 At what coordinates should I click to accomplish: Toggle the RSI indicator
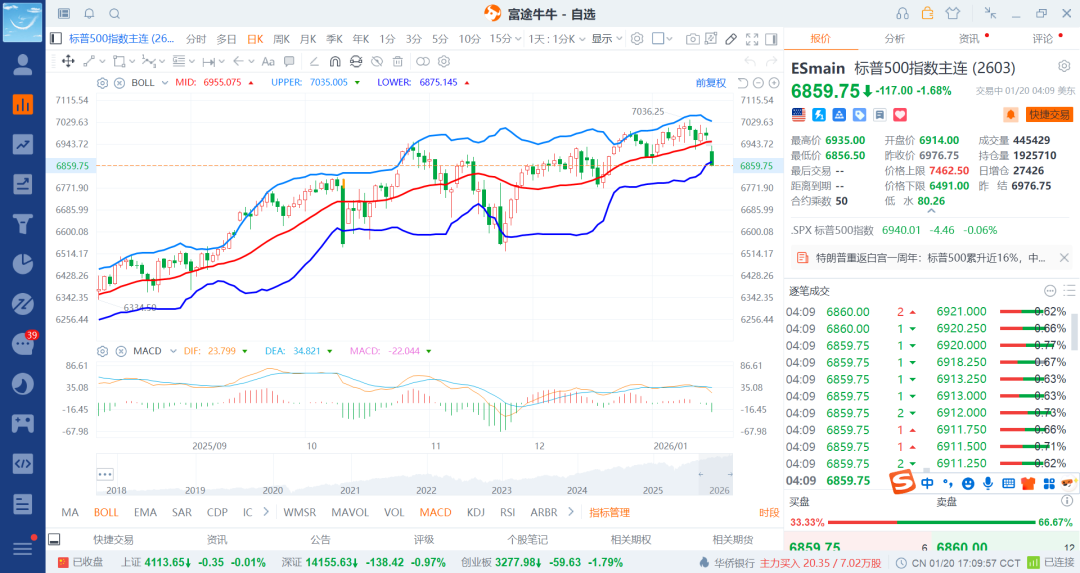pyautogui.click(x=508, y=512)
